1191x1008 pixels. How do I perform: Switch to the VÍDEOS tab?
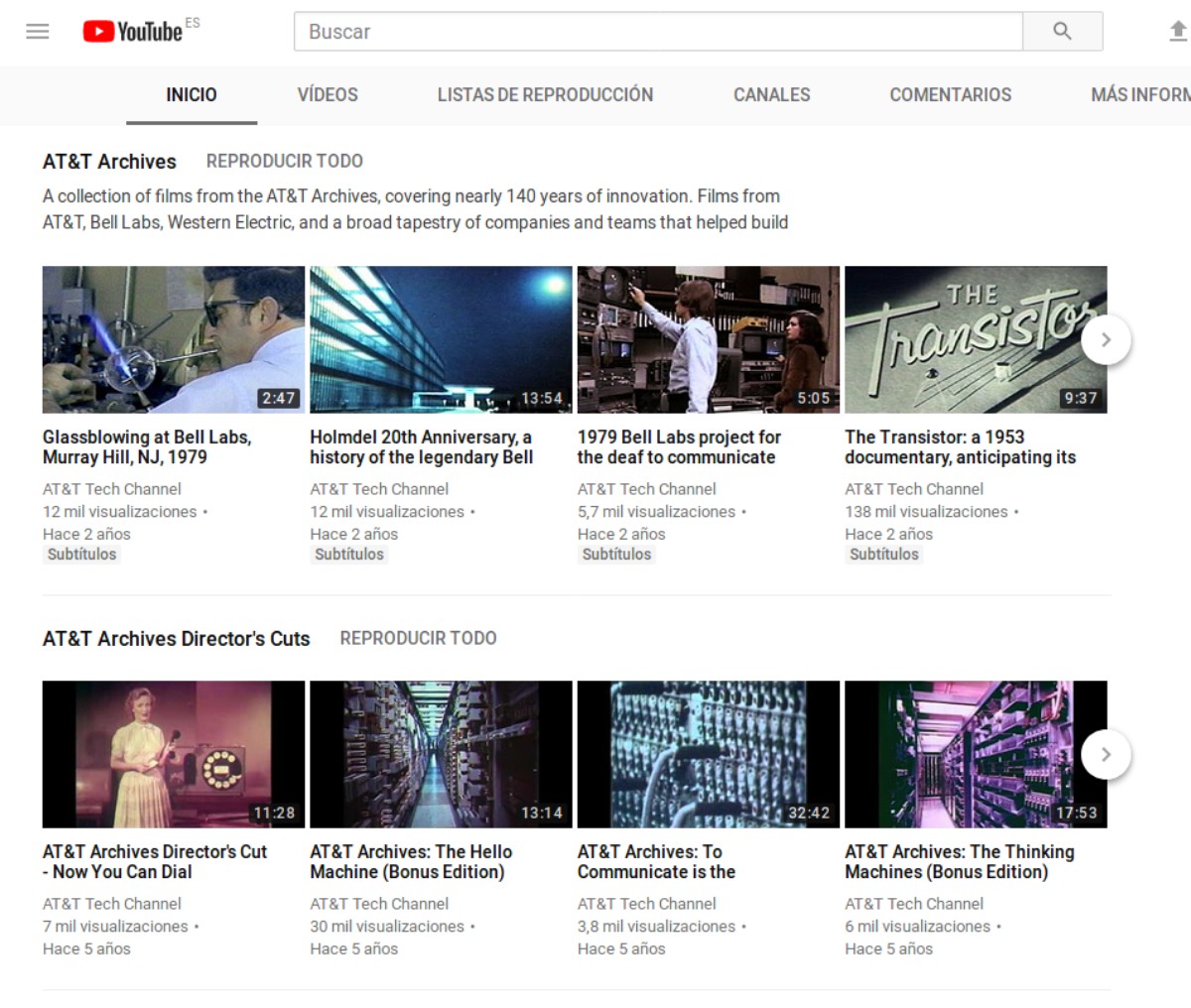pyautogui.click(x=328, y=95)
